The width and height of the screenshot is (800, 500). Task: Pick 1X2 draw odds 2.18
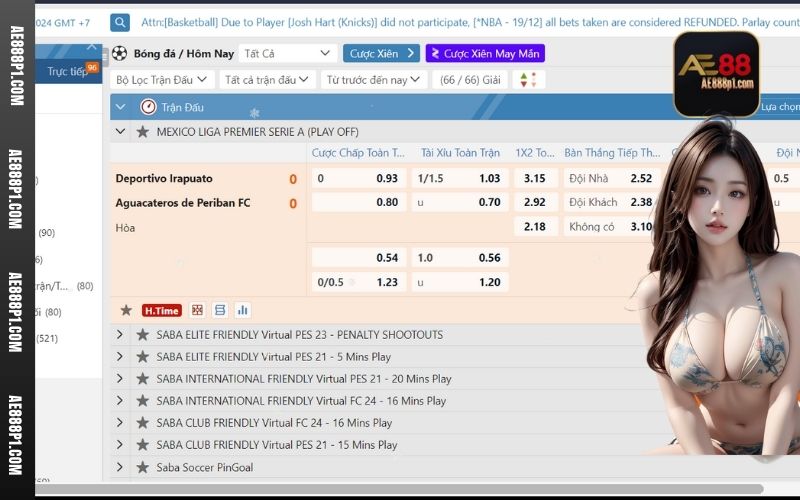coord(536,227)
